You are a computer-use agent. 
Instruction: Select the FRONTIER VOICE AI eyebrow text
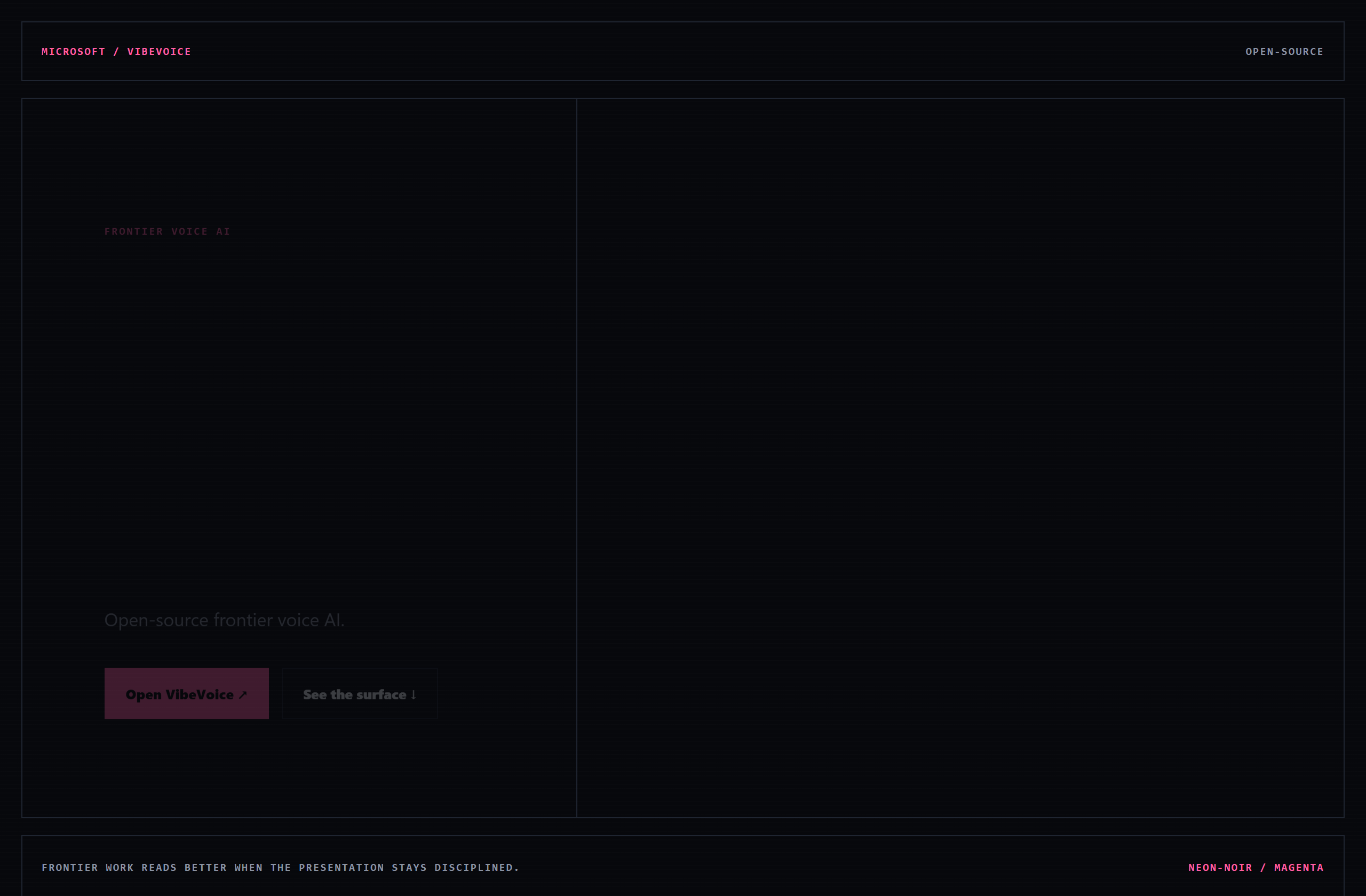coord(167,231)
